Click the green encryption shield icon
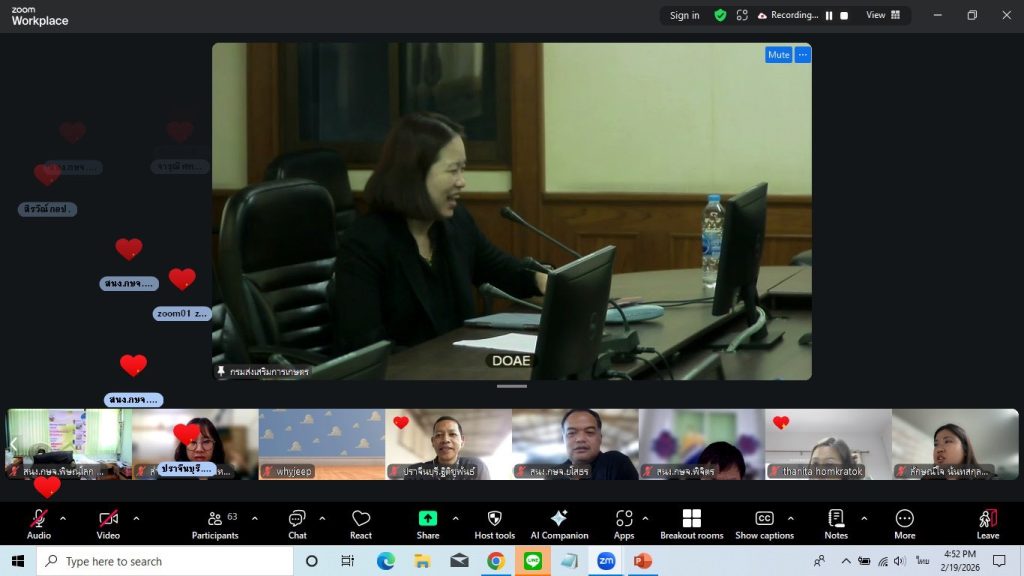This screenshot has height=576, width=1024. pyautogui.click(x=720, y=15)
